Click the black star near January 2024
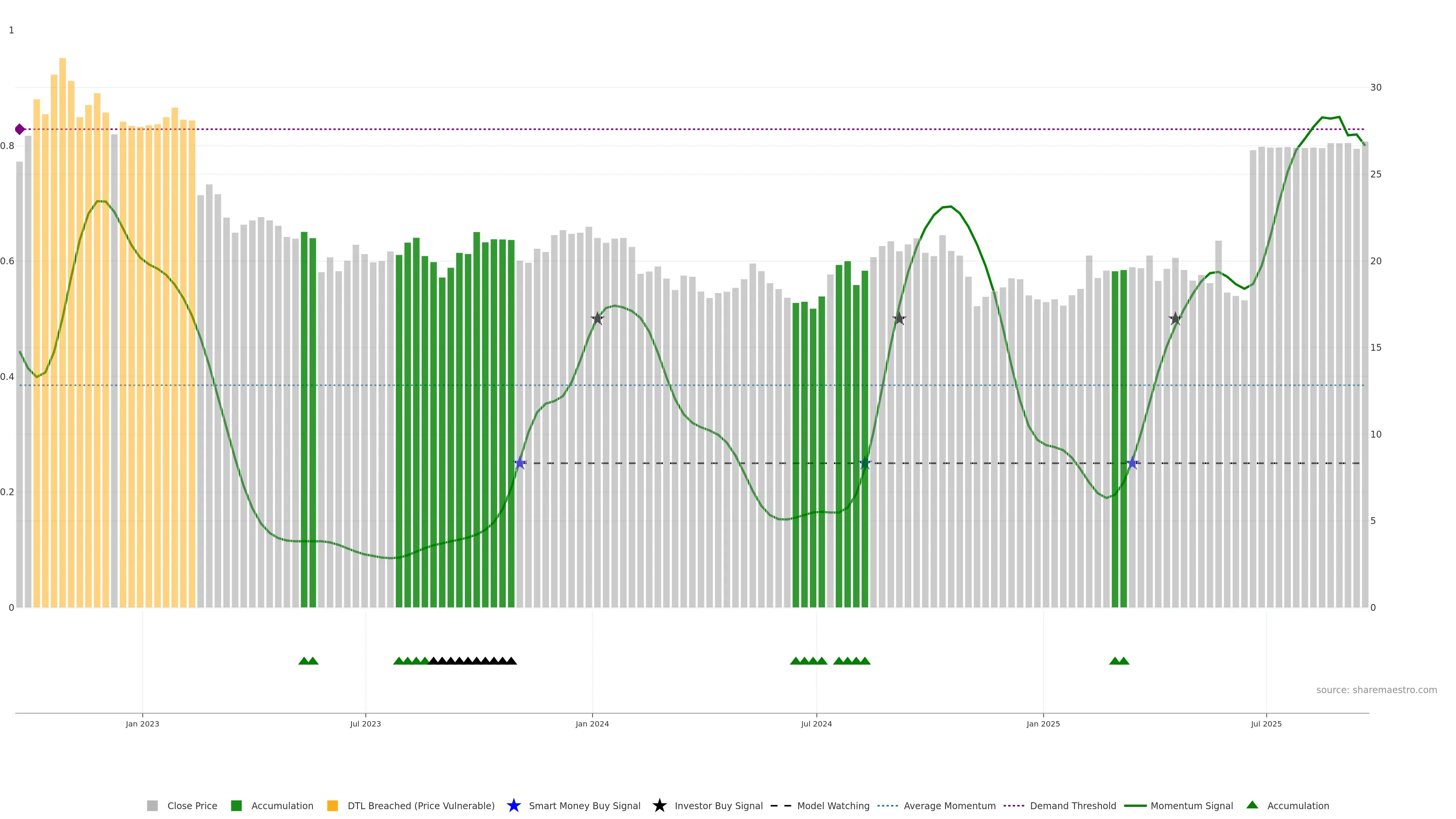 click(598, 319)
